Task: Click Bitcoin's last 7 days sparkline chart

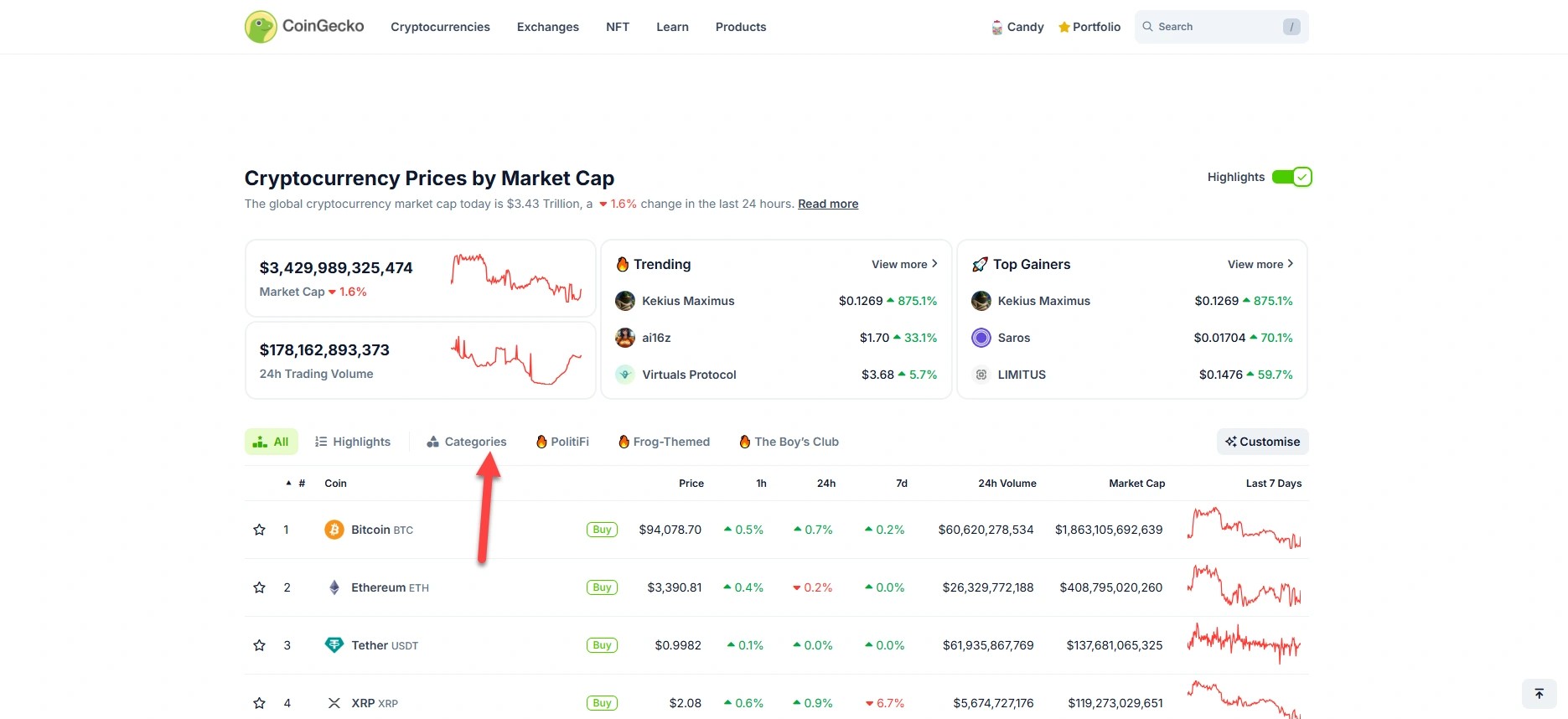Action: tap(1244, 529)
